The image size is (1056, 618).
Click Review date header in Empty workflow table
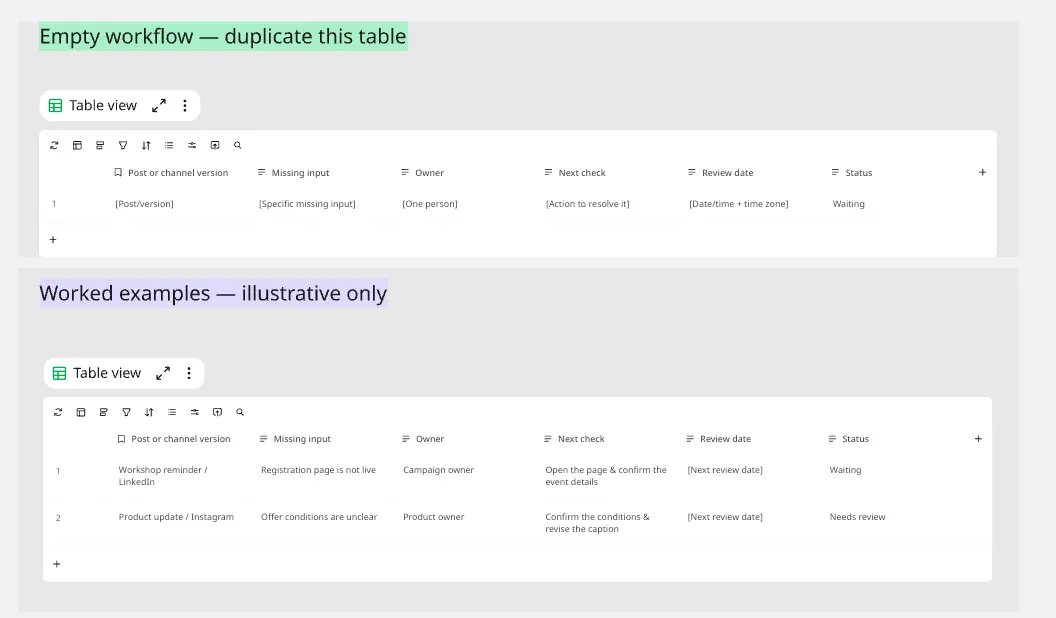[721, 173]
